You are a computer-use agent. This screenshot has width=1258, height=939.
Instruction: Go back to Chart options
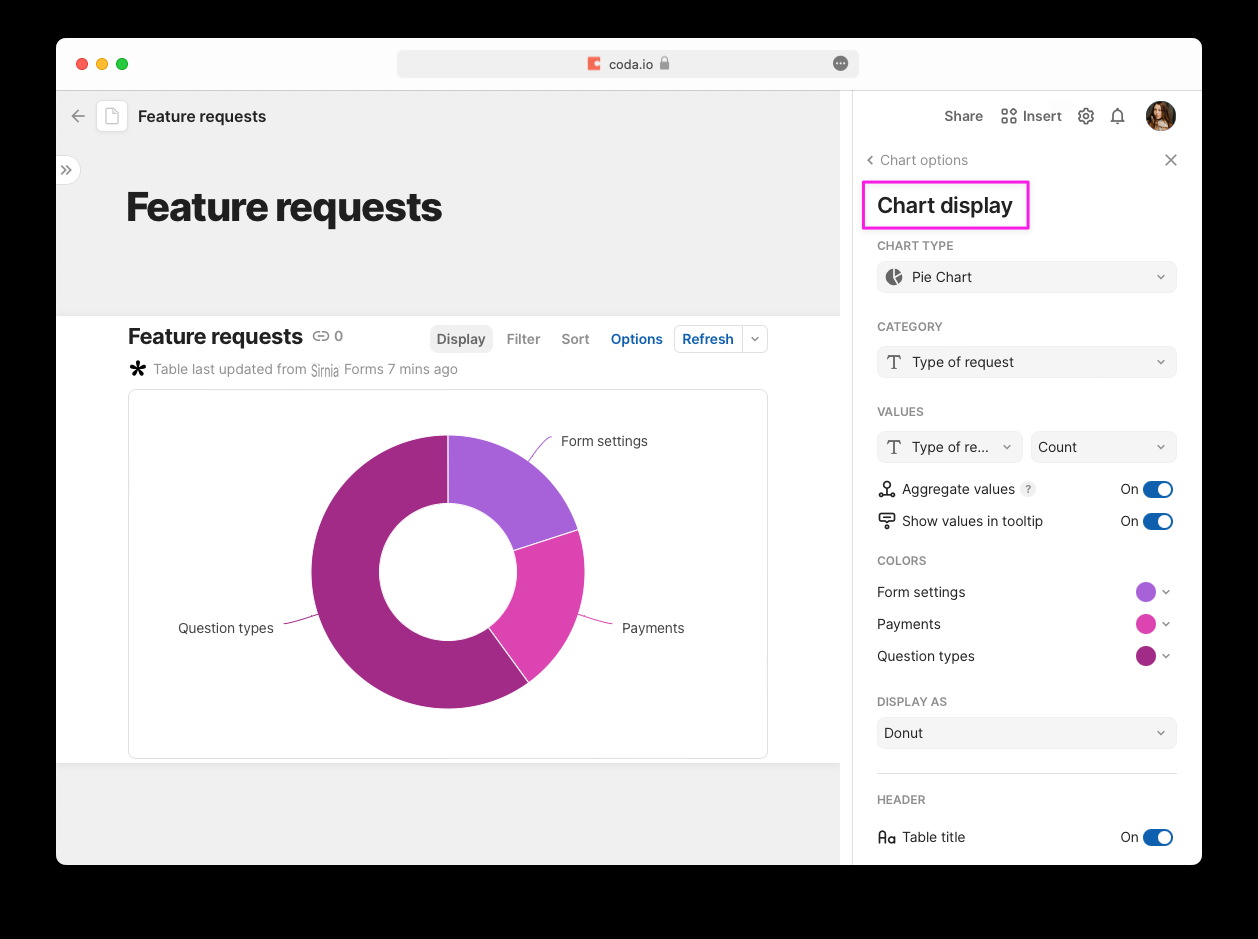[x=917, y=160]
